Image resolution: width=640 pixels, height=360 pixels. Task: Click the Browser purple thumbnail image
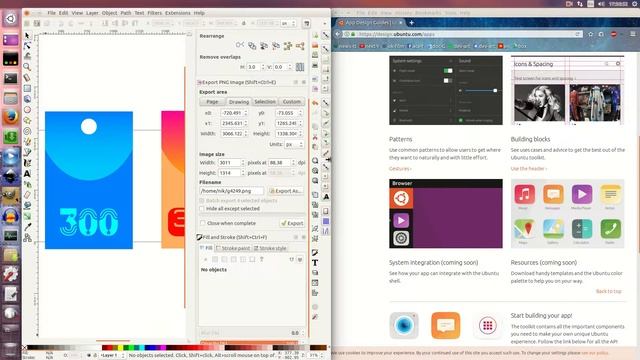(446, 213)
